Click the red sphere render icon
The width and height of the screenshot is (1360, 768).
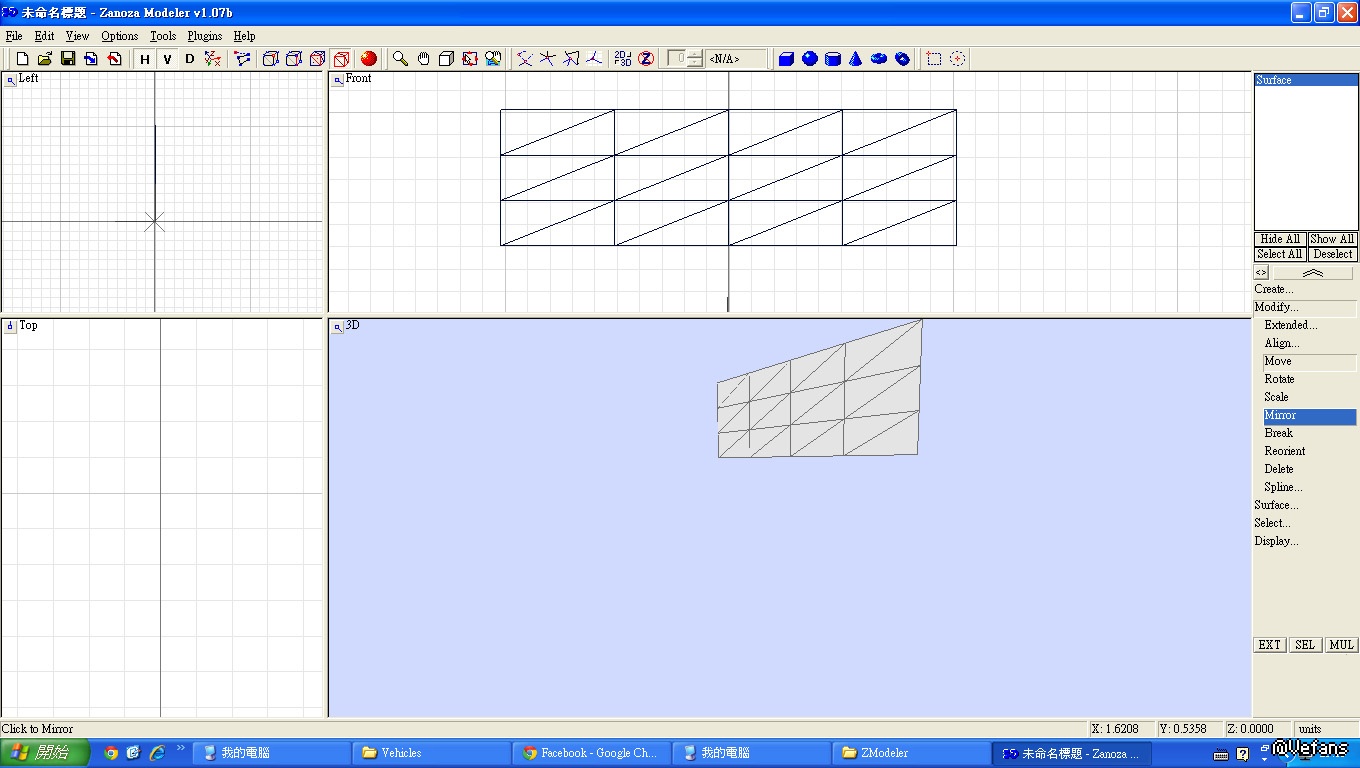[369, 59]
